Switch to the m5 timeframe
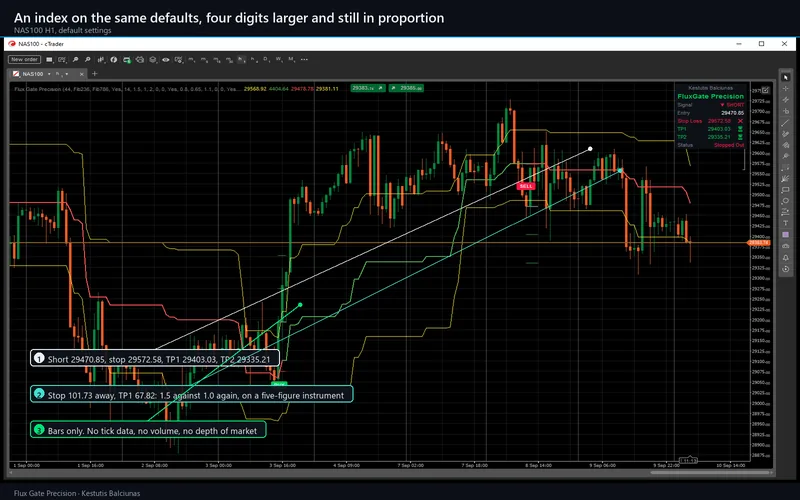Screen dimensions: 800x500 [x=204, y=59]
